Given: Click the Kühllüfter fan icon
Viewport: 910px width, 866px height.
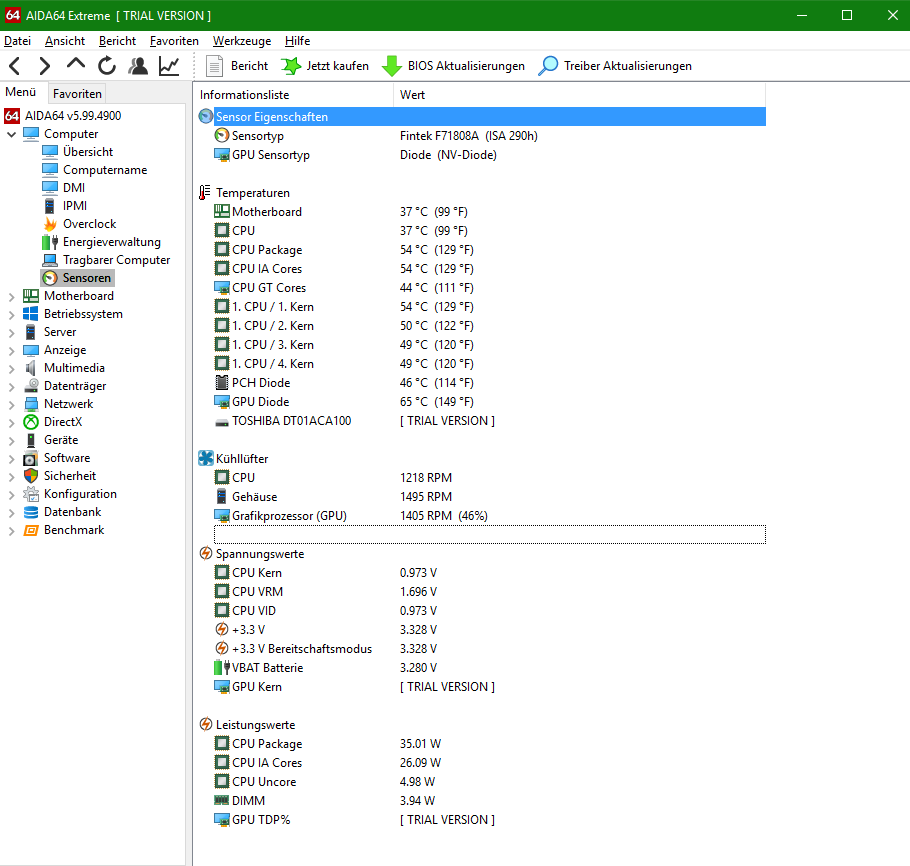Looking at the screenshot, I should 205,459.
